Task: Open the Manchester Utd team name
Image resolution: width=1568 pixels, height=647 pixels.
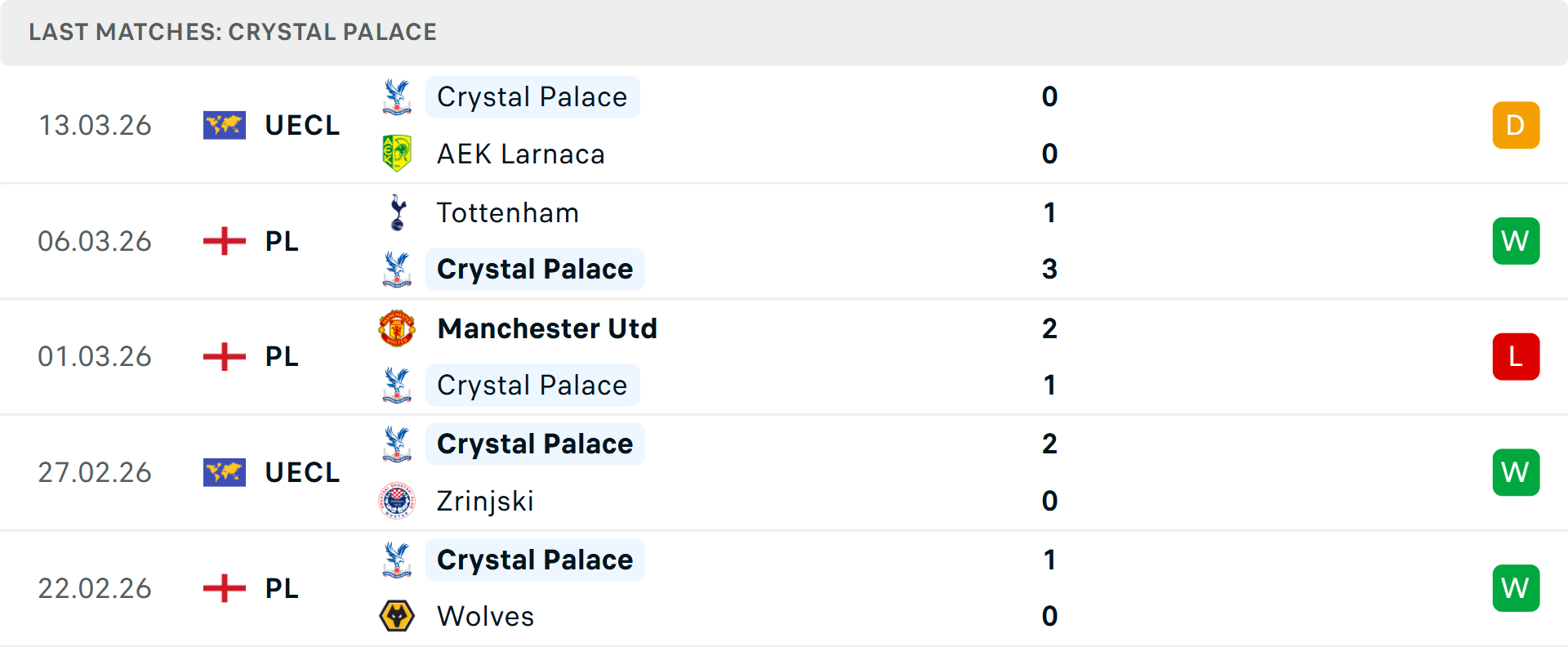Action: [x=547, y=328]
